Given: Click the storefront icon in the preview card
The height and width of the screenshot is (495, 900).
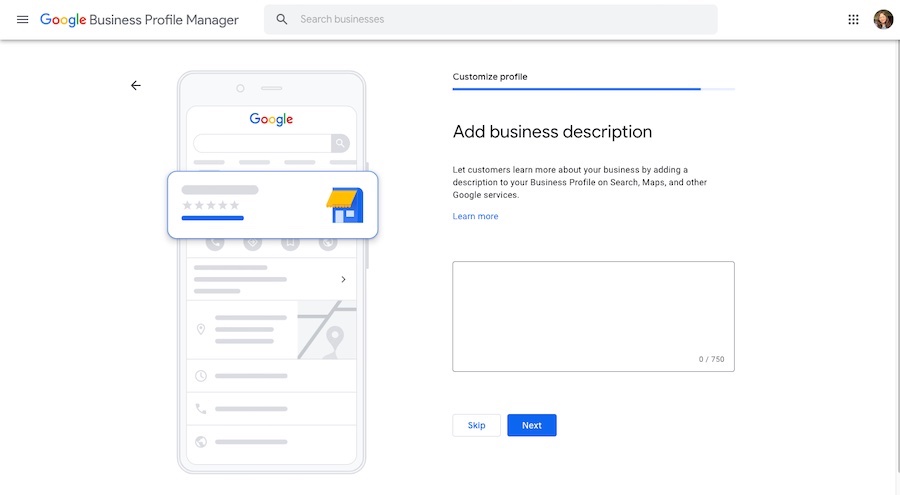Looking at the screenshot, I should pyautogui.click(x=345, y=205).
